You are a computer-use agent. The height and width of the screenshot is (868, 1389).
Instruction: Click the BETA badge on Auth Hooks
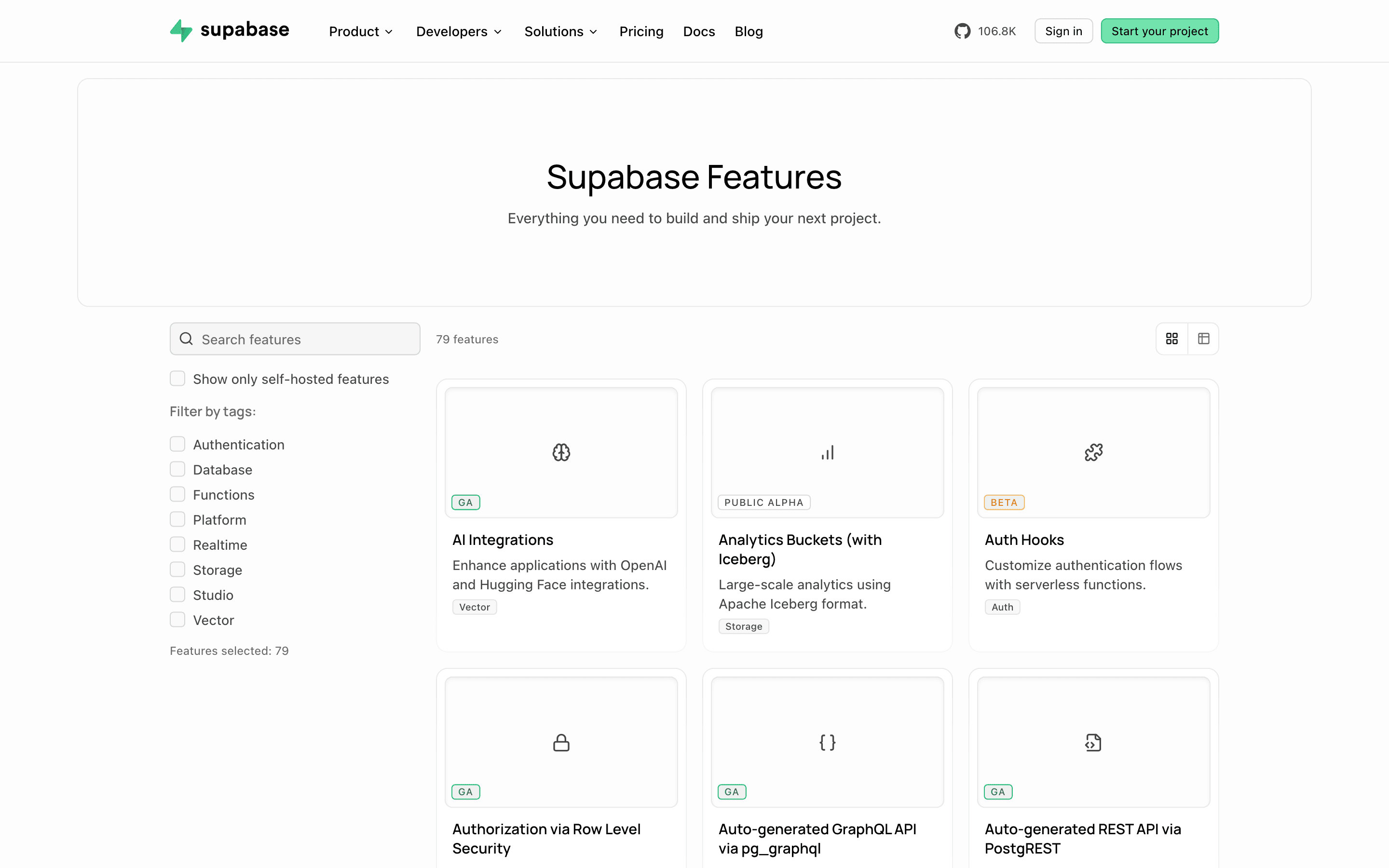pos(1004,502)
